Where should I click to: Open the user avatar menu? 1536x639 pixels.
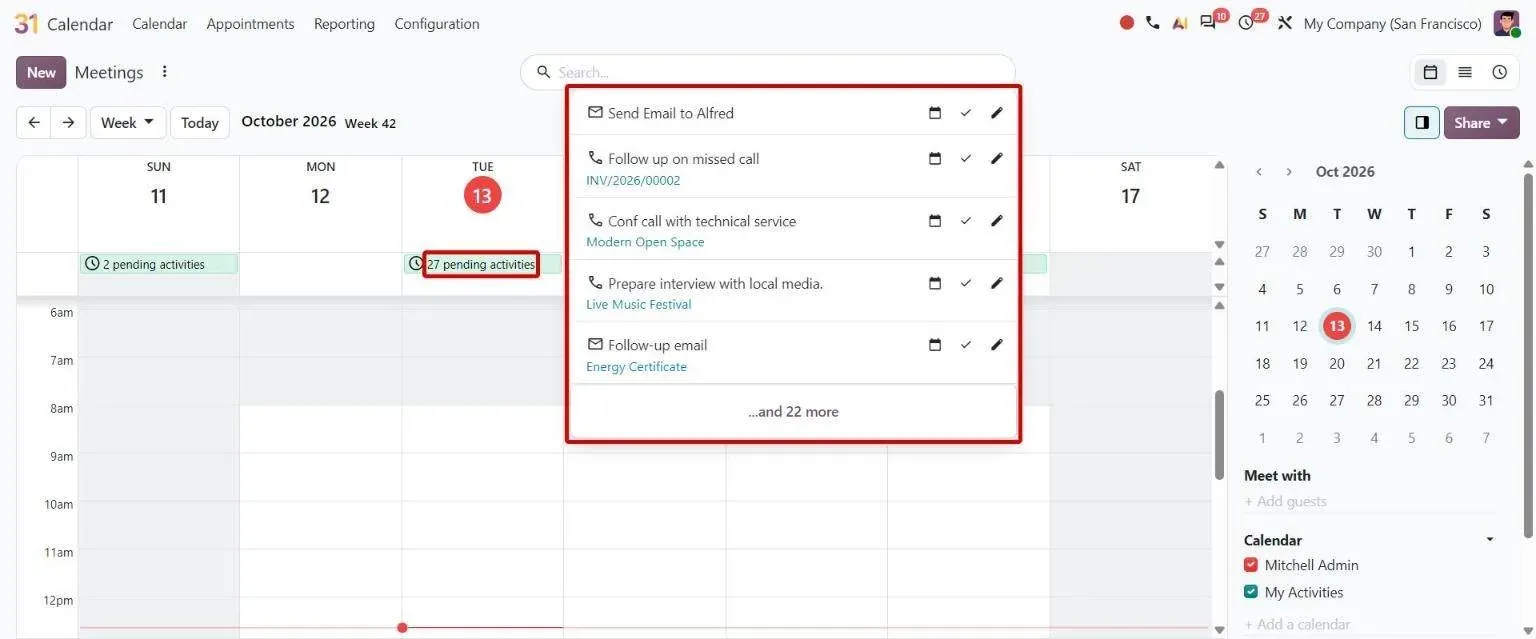click(x=1506, y=23)
